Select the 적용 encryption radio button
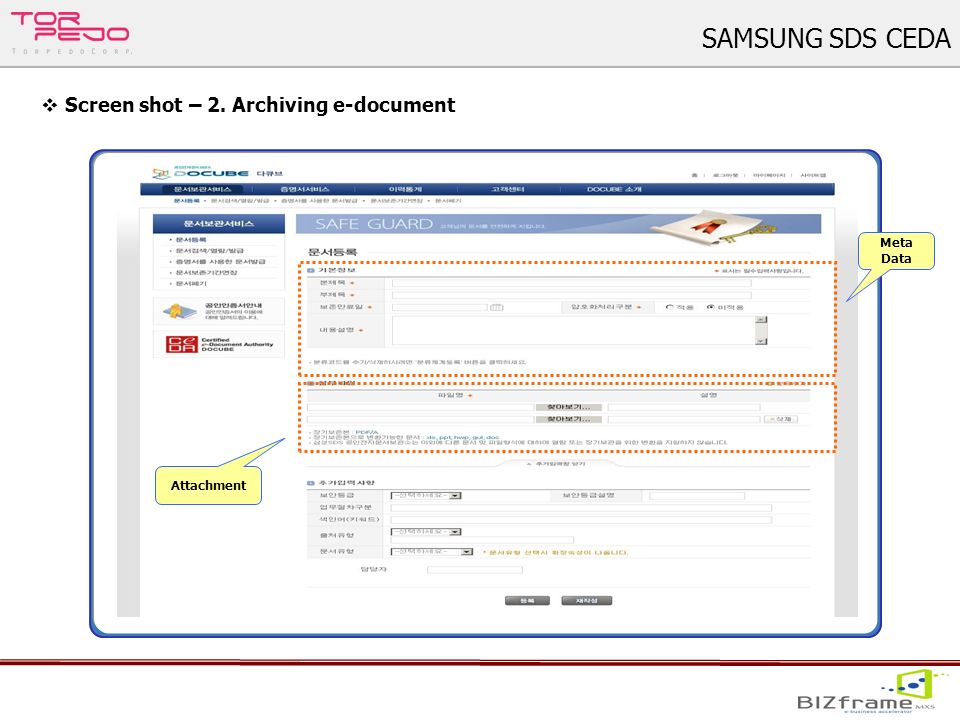The width and height of the screenshot is (960, 720). [669, 307]
